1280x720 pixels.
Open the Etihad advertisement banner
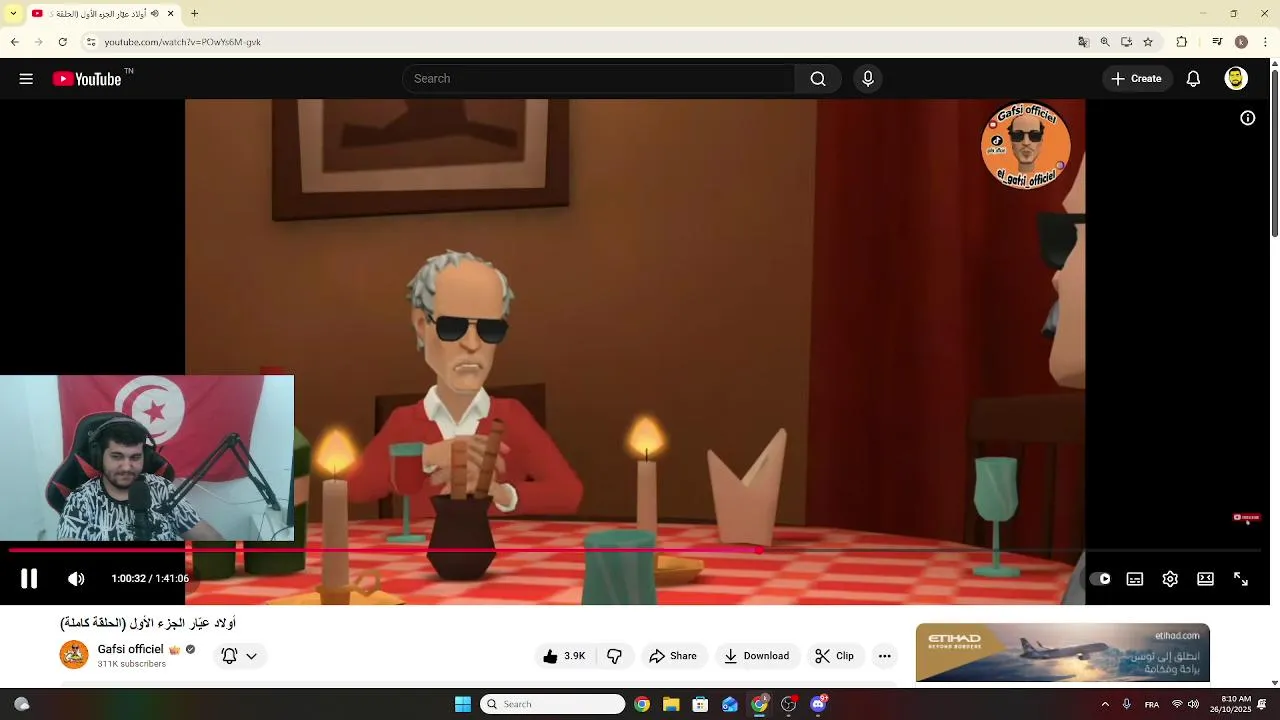1062,653
